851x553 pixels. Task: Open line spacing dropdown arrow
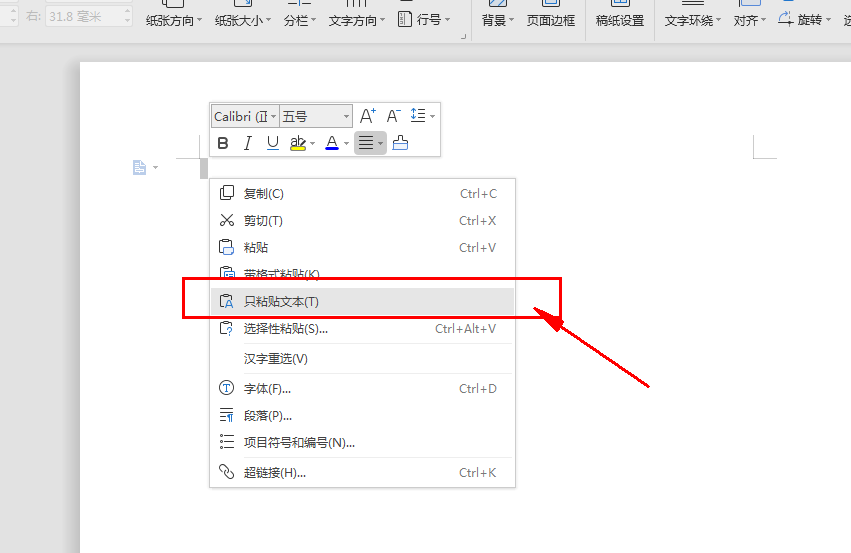tap(433, 116)
